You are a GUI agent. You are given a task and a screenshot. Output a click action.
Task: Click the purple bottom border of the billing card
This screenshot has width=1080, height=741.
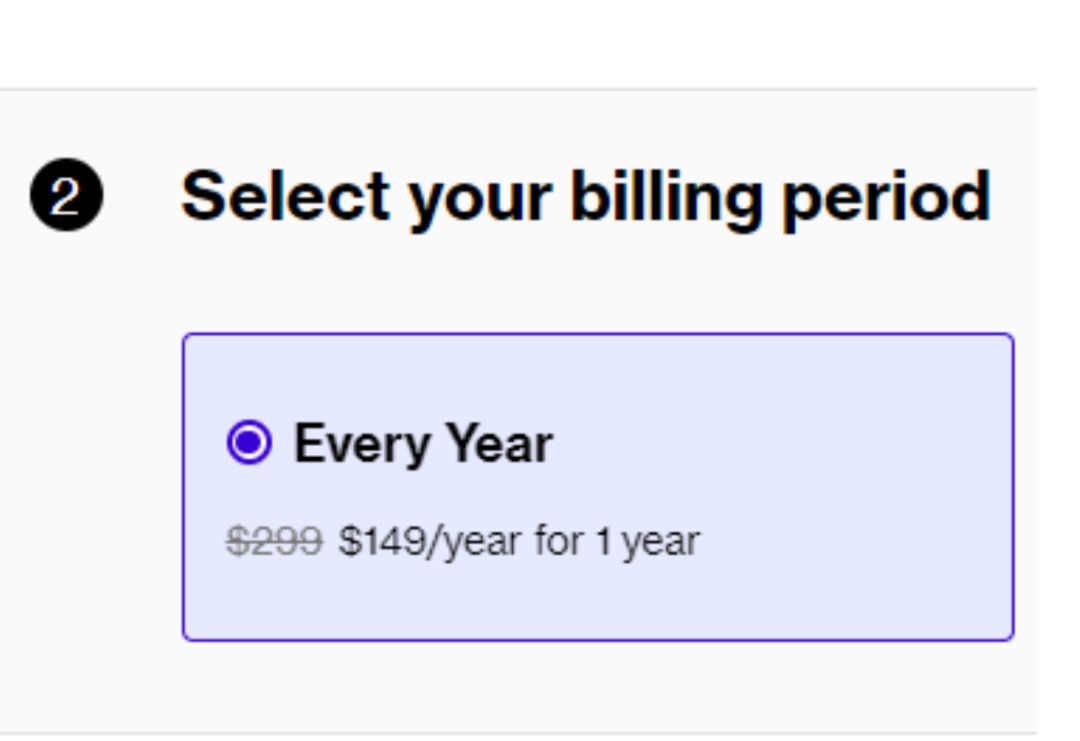point(598,639)
